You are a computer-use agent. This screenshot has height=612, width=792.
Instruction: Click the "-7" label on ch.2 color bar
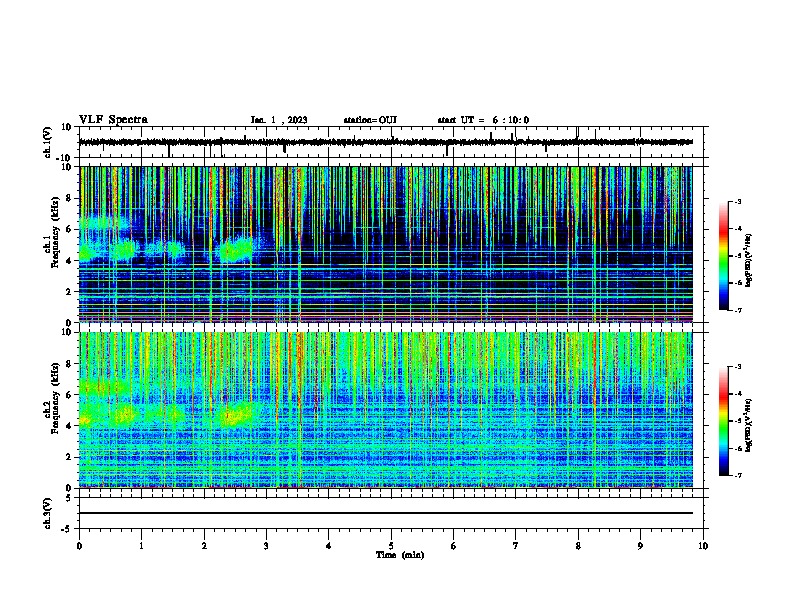[x=737, y=475]
